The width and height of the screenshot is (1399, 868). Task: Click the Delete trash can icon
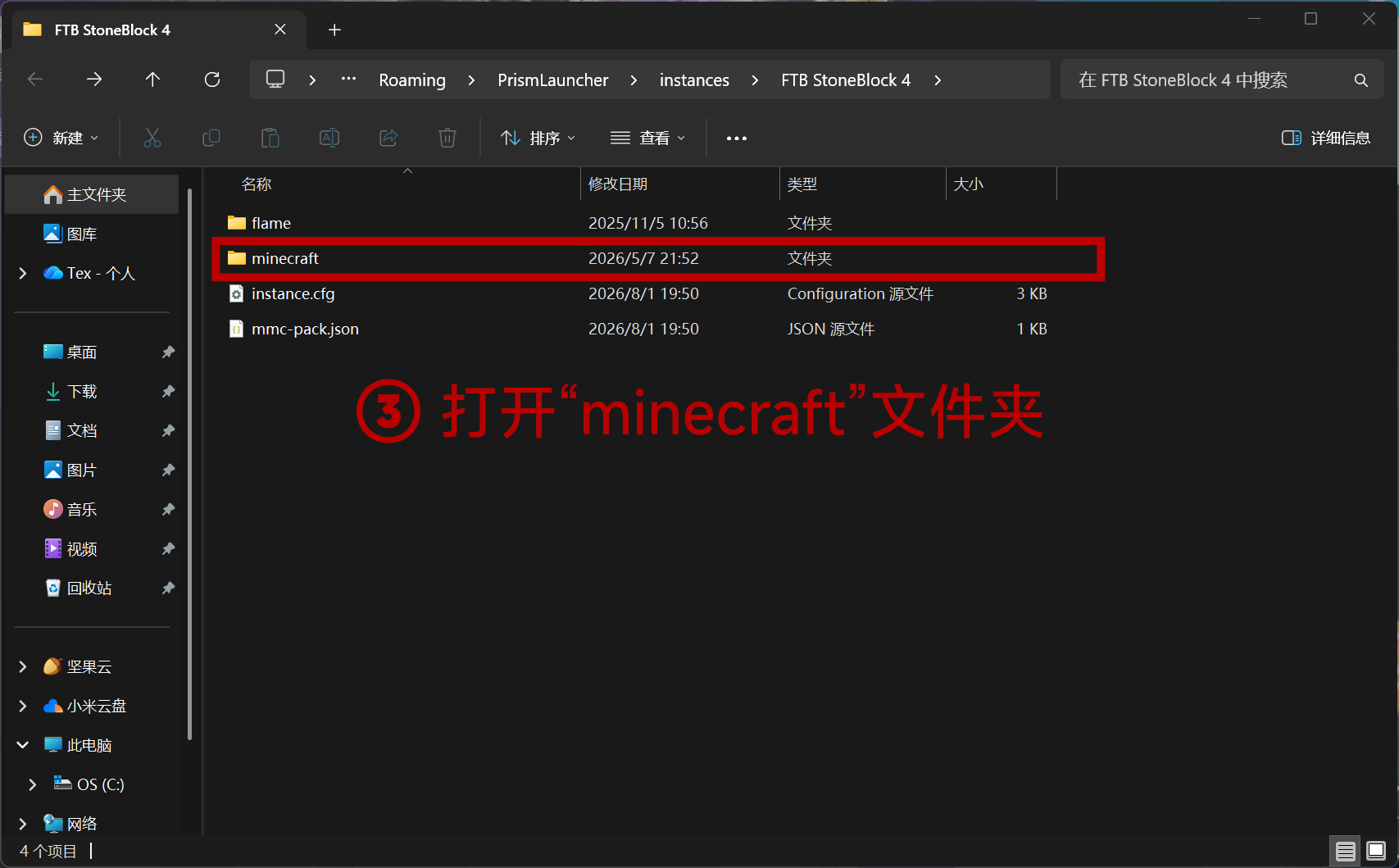click(x=447, y=138)
